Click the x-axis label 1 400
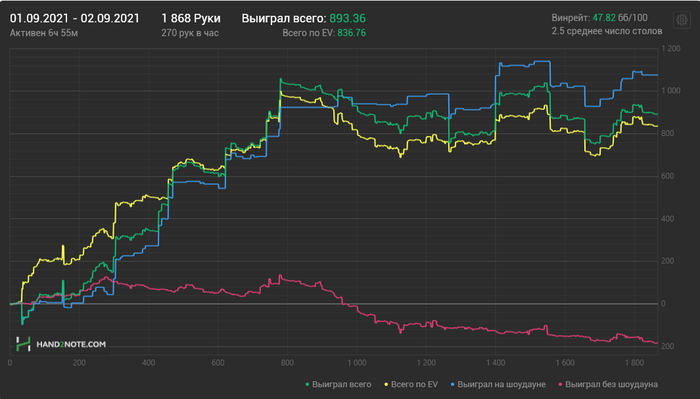The height and width of the screenshot is (399, 700). 495,363
